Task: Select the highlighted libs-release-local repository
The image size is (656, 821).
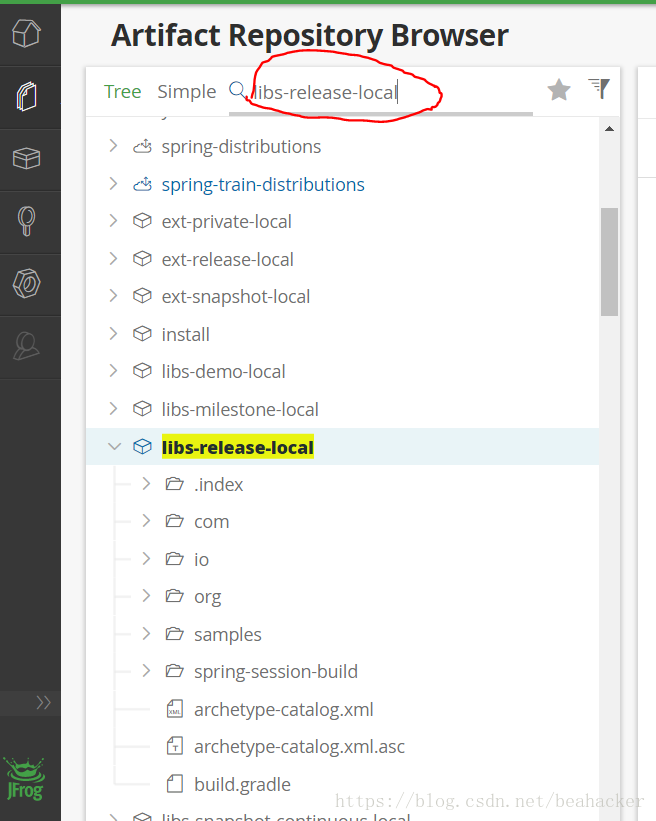Action: click(x=238, y=447)
